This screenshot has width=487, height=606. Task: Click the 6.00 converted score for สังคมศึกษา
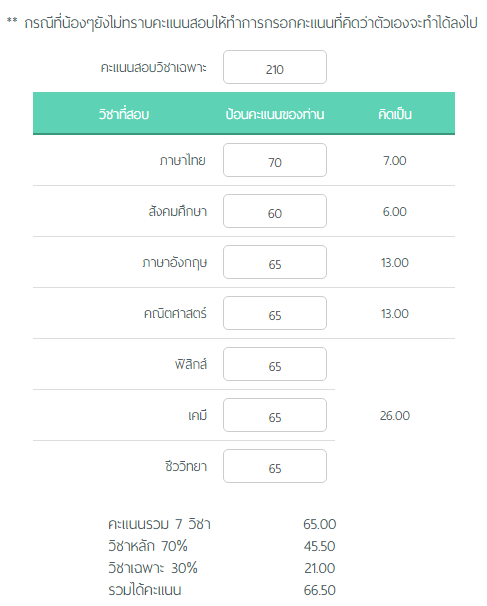(395, 211)
